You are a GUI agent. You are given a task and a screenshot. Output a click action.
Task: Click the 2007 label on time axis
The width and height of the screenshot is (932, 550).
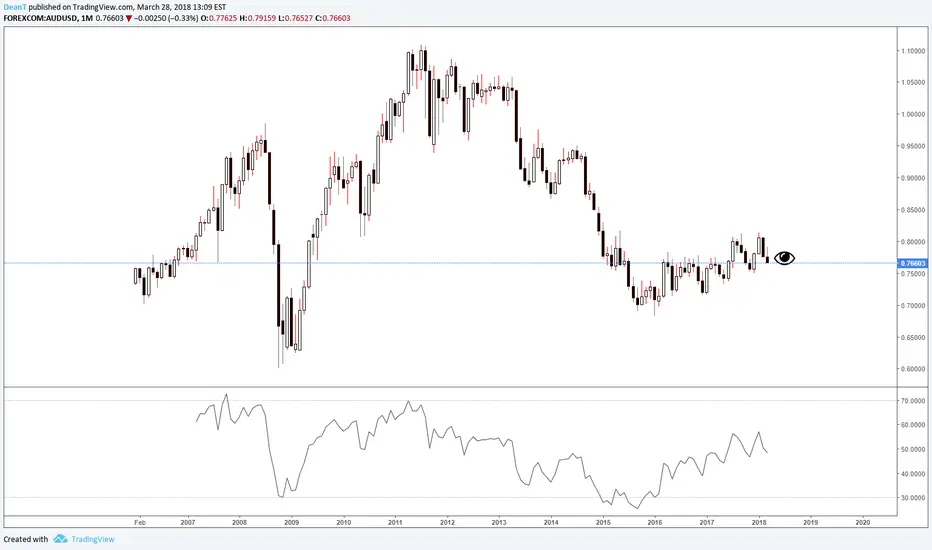[188, 523]
